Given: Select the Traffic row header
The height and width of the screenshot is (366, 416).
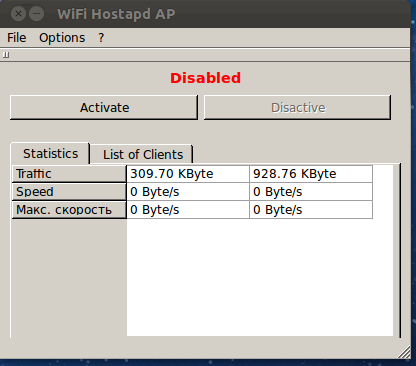Looking at the screenshot, I should [69, 174].
